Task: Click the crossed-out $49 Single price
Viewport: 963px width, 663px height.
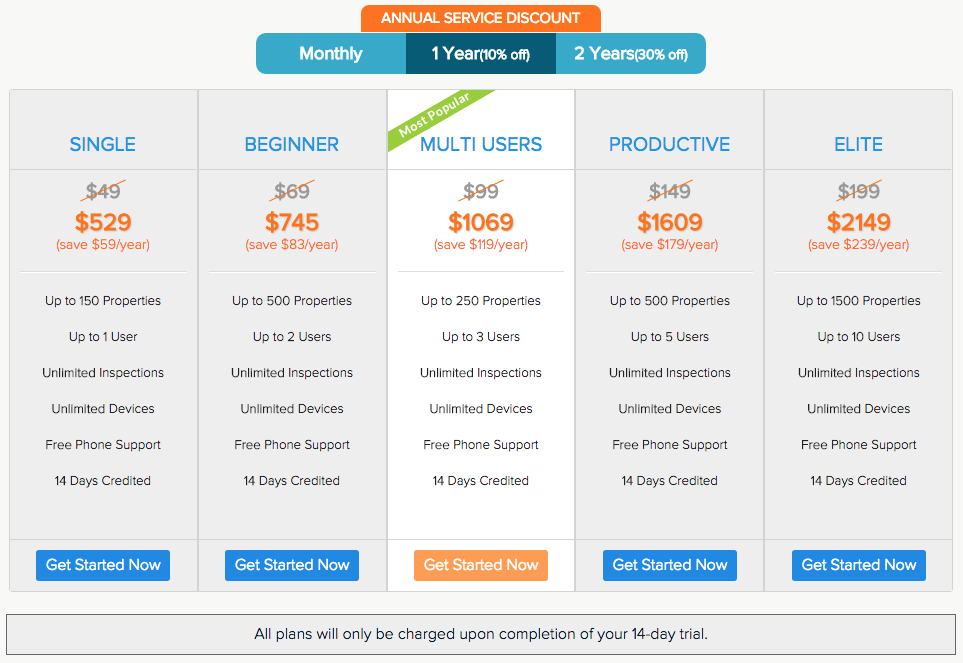Action: tap(103, 191)
